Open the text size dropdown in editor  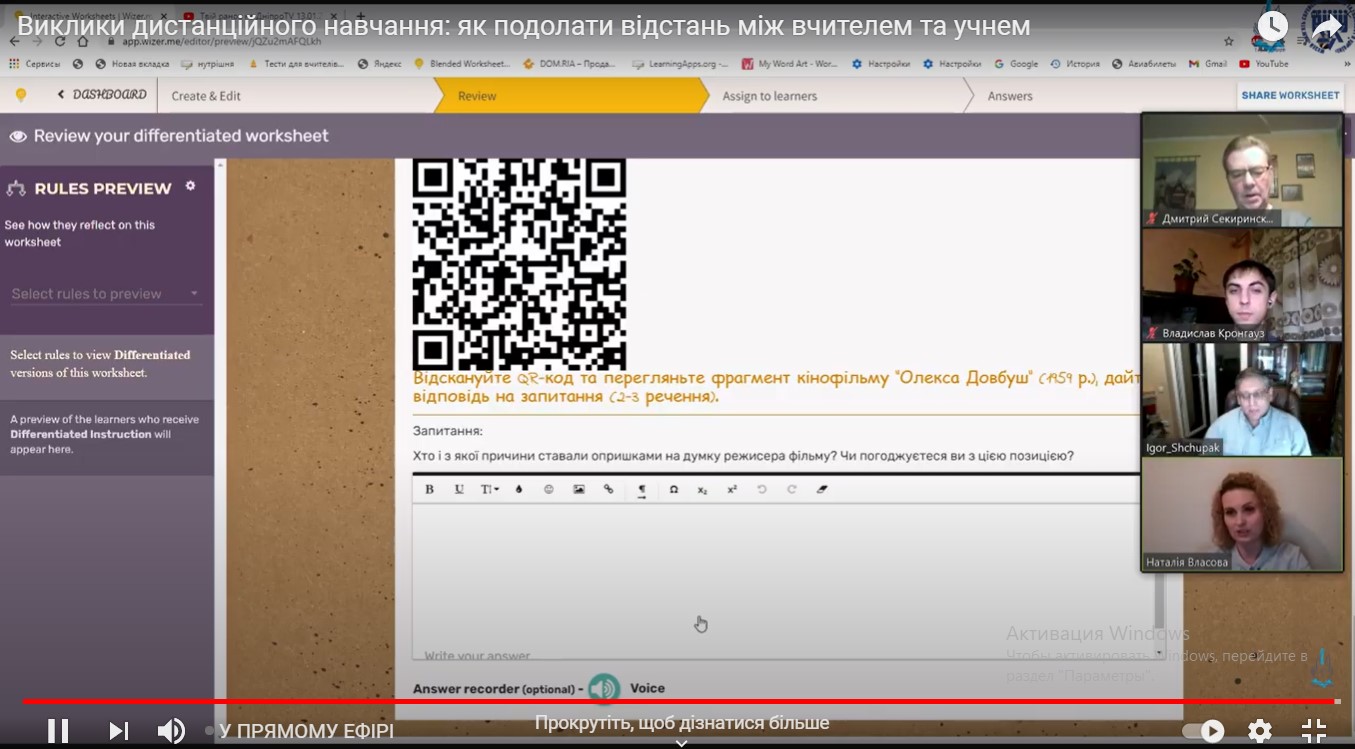490,489
